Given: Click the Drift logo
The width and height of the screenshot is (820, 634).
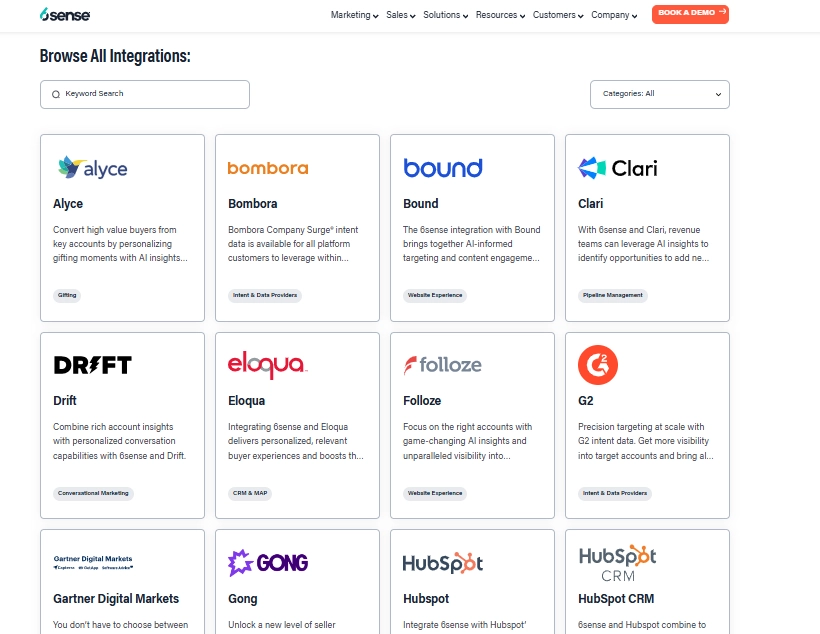Looking at the screenshot, I should point(93,365).
